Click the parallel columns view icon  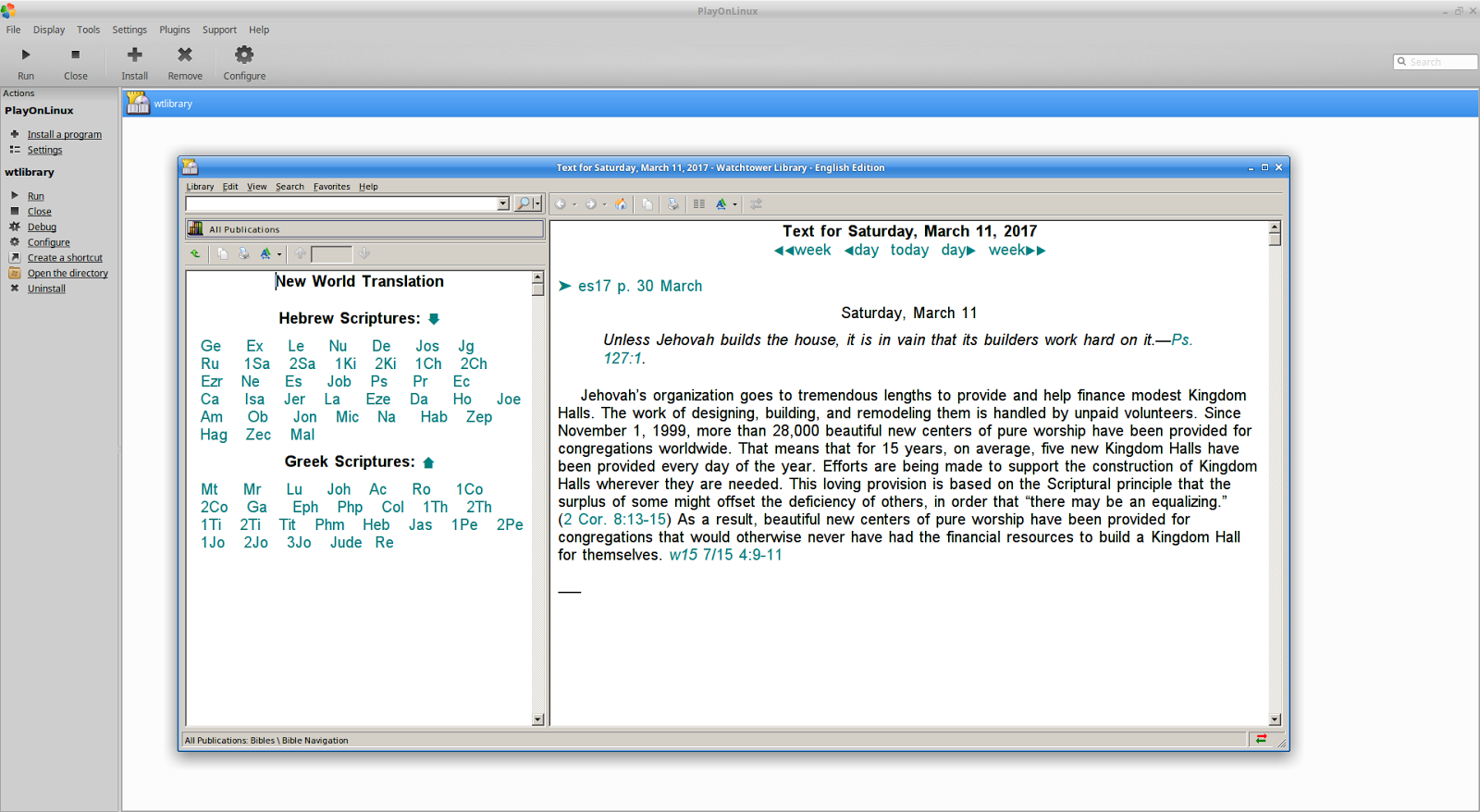(x=699, y=204)
